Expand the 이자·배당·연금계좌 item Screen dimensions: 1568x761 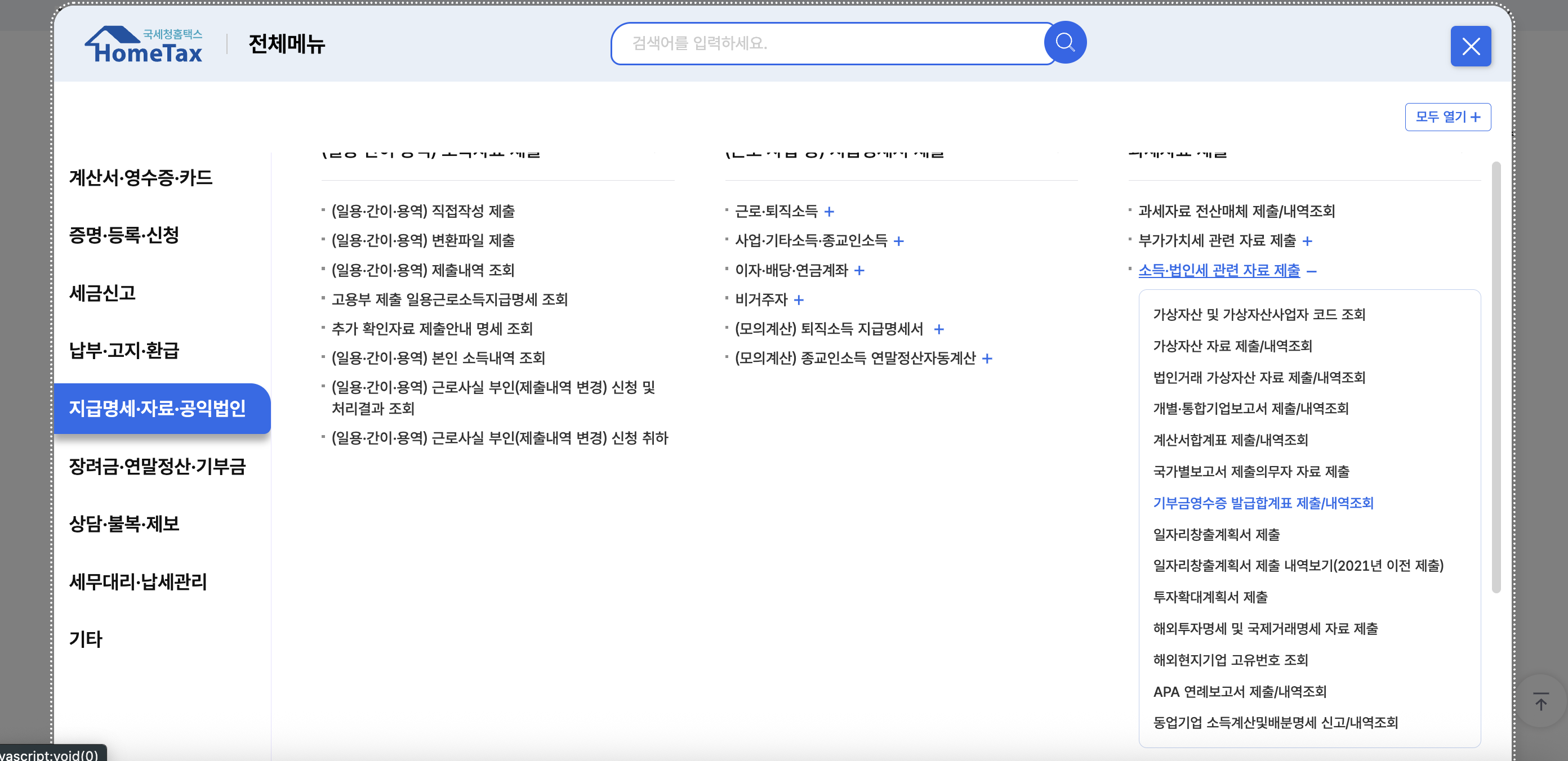(x=859, y=270)
